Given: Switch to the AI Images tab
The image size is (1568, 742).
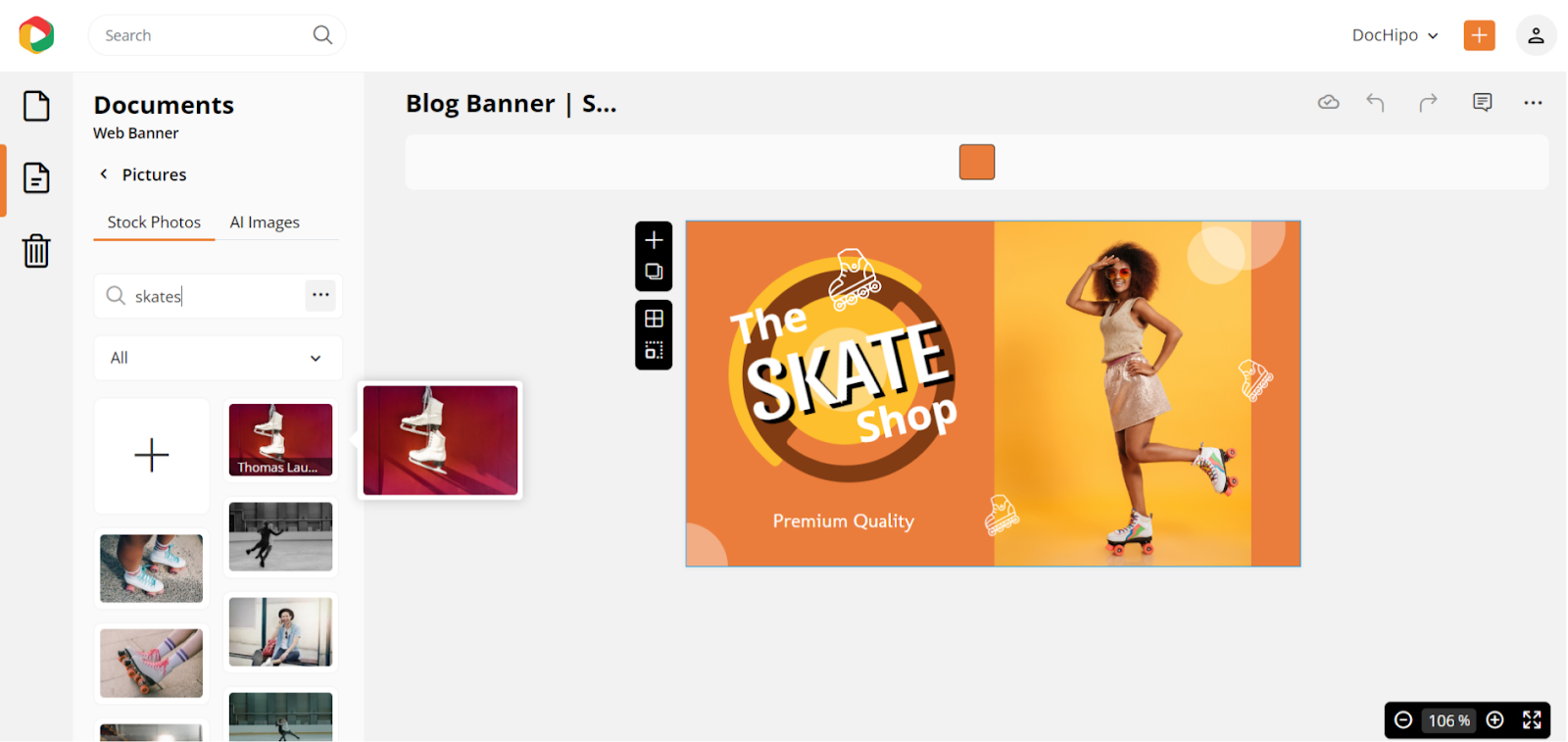Looking at the screenshot, I should point(265,223).
